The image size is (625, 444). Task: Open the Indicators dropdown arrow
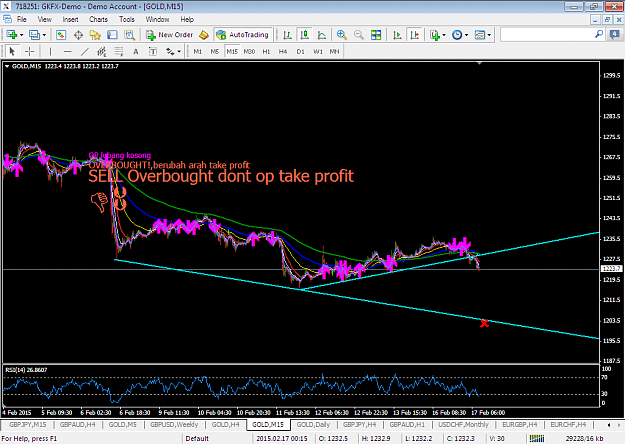444,35
